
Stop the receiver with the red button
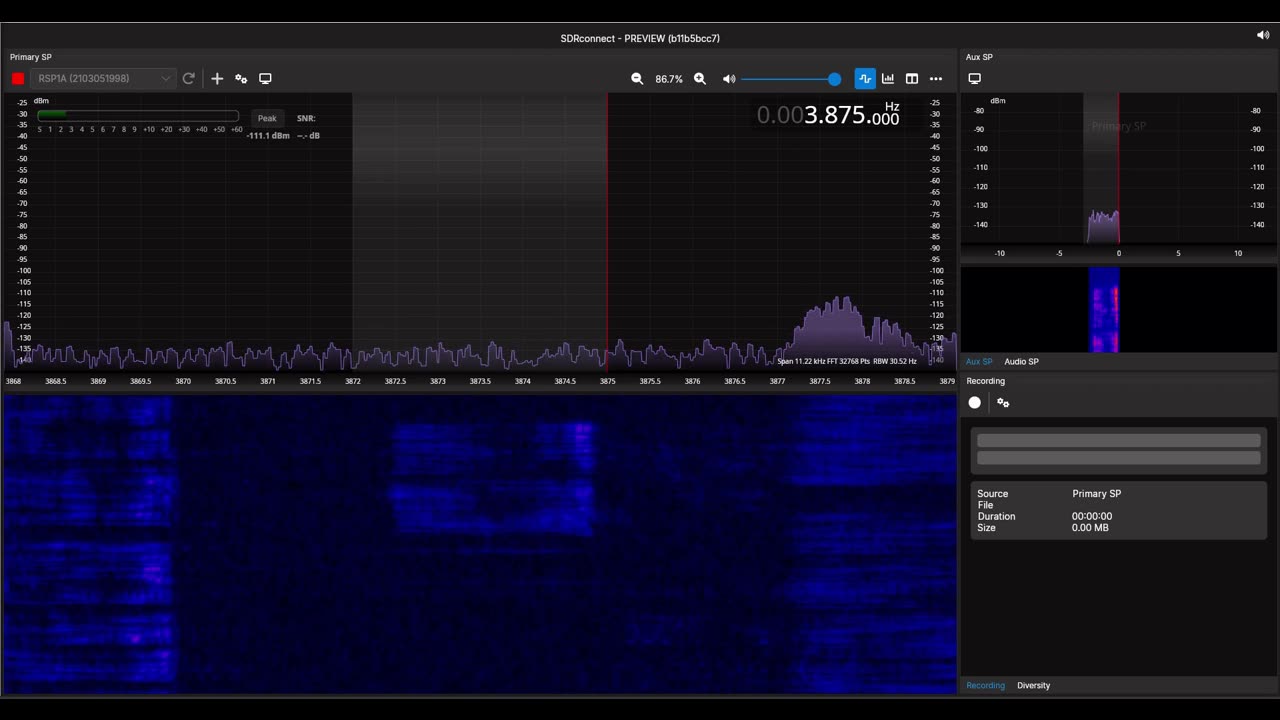(x=18, y=79)
